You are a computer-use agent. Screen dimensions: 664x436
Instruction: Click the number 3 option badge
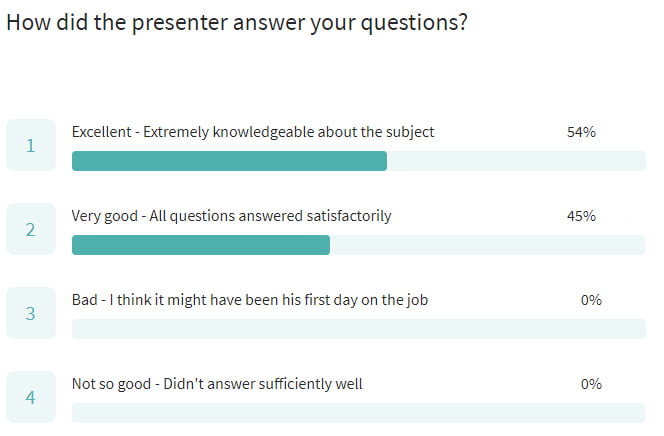[x=31, y=313]
